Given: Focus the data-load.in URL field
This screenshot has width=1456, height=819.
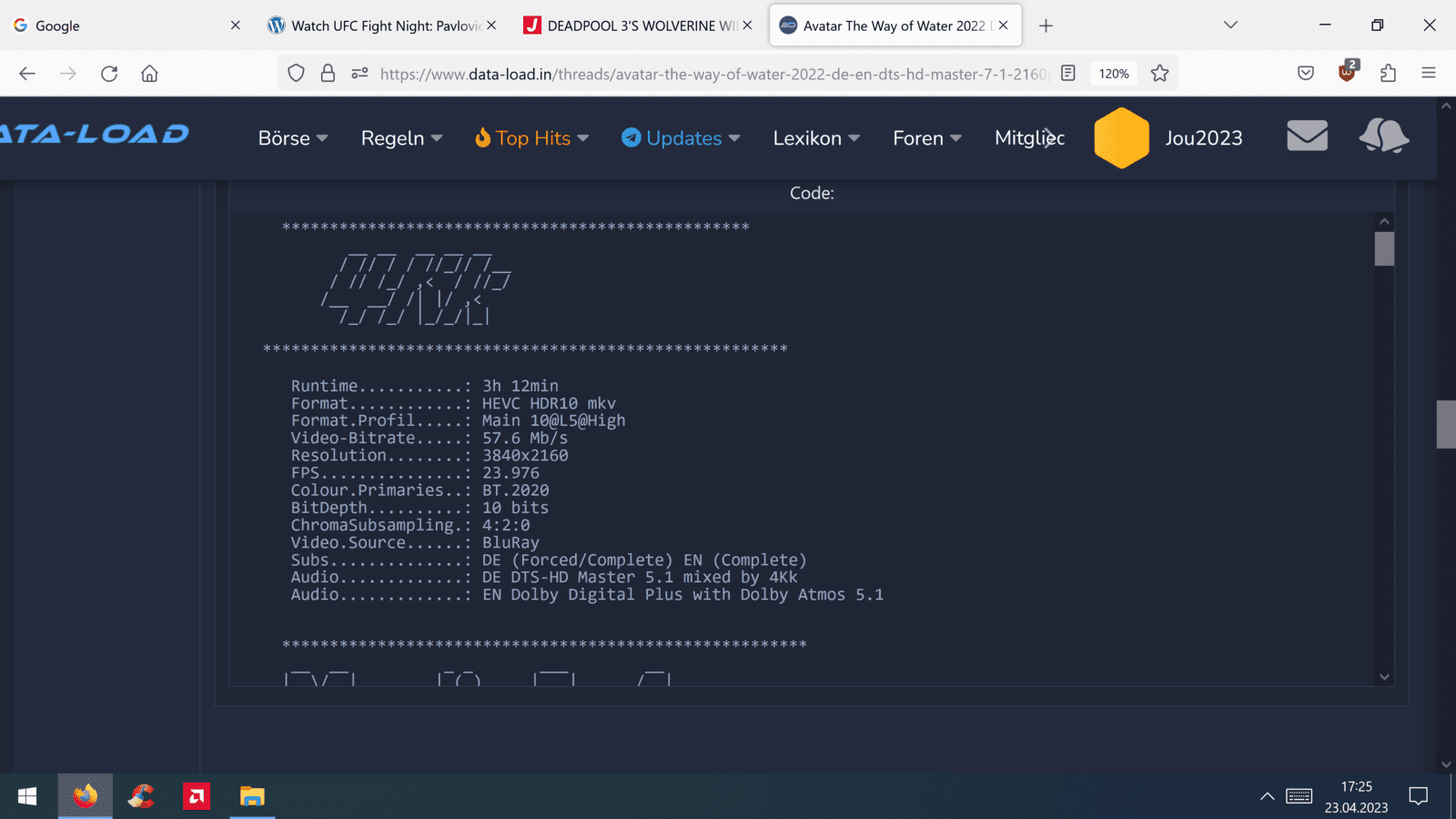Looking at the screenshot, I should point(713,74).
